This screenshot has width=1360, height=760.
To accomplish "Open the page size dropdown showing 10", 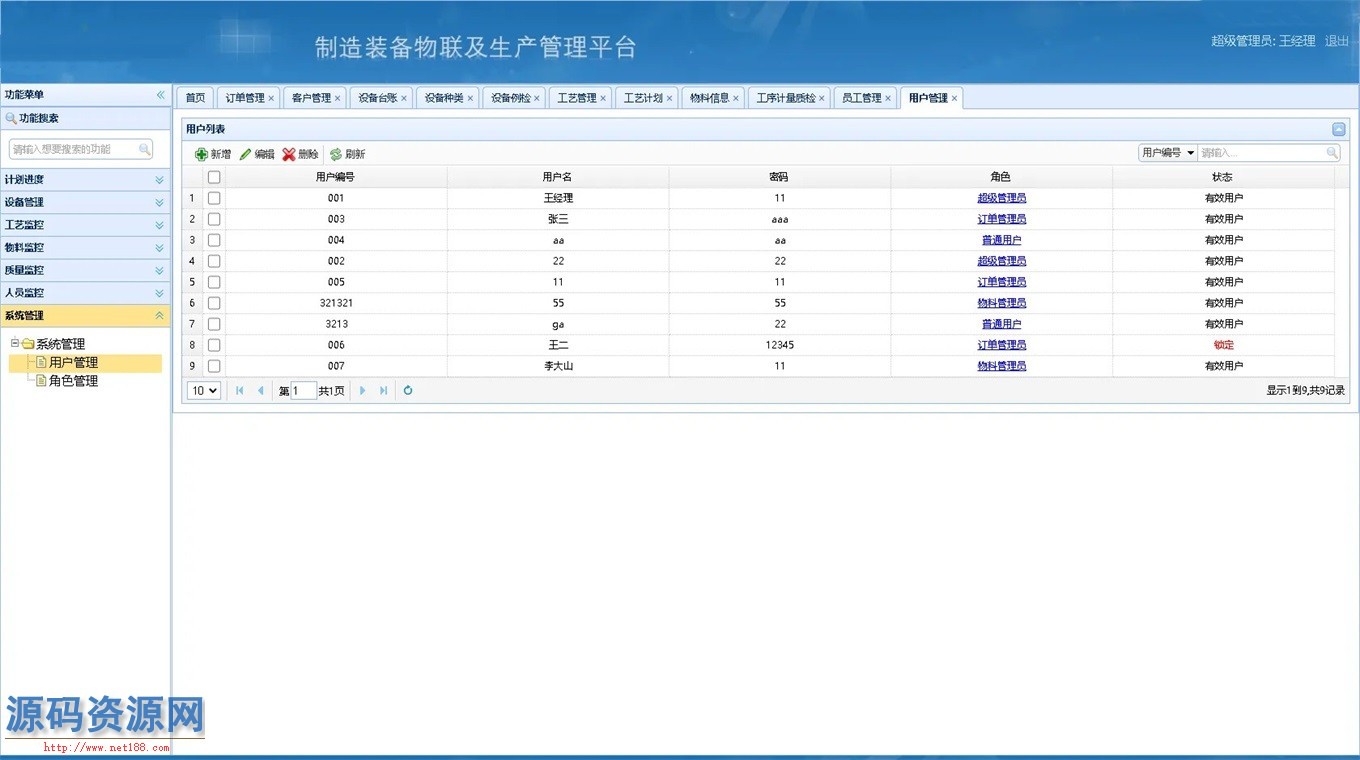I will pos(204,391).
